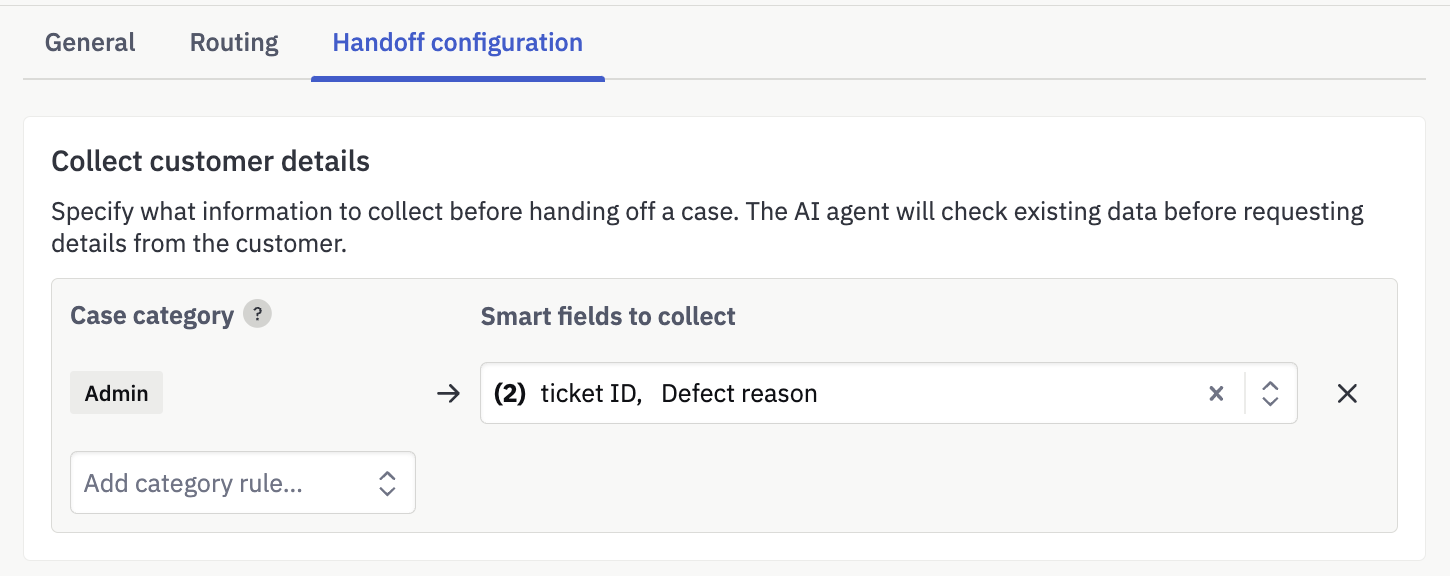Select the Handoff configuration tab

click(x=457, y=43)
